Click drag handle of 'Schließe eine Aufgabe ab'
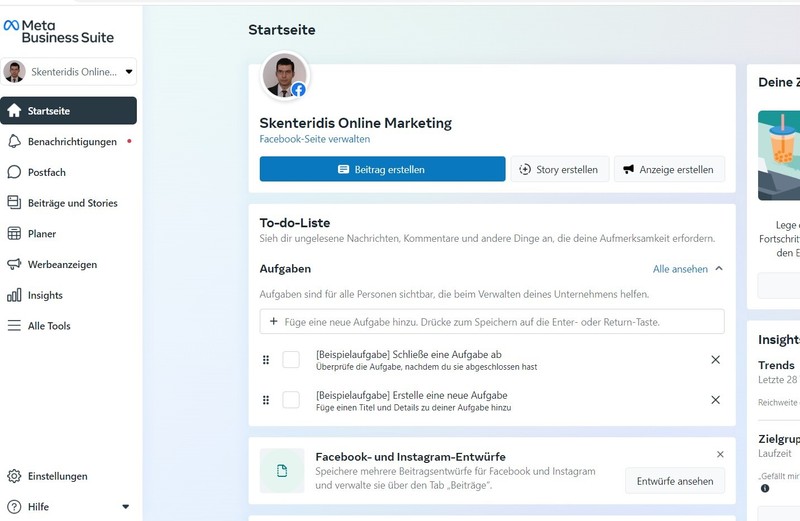Screen dimensions: 800x521 click(x=266, y=360)
